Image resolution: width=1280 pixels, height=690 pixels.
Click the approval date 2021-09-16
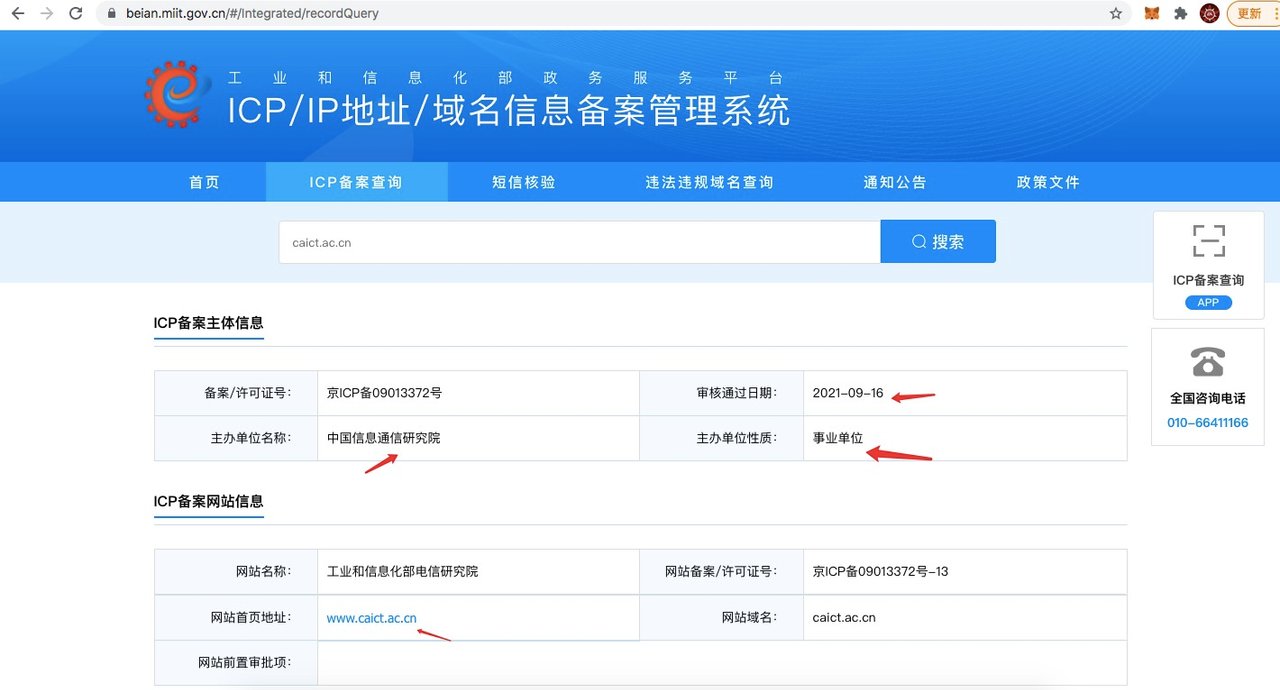pyautogui.click(x=848, y=393)
